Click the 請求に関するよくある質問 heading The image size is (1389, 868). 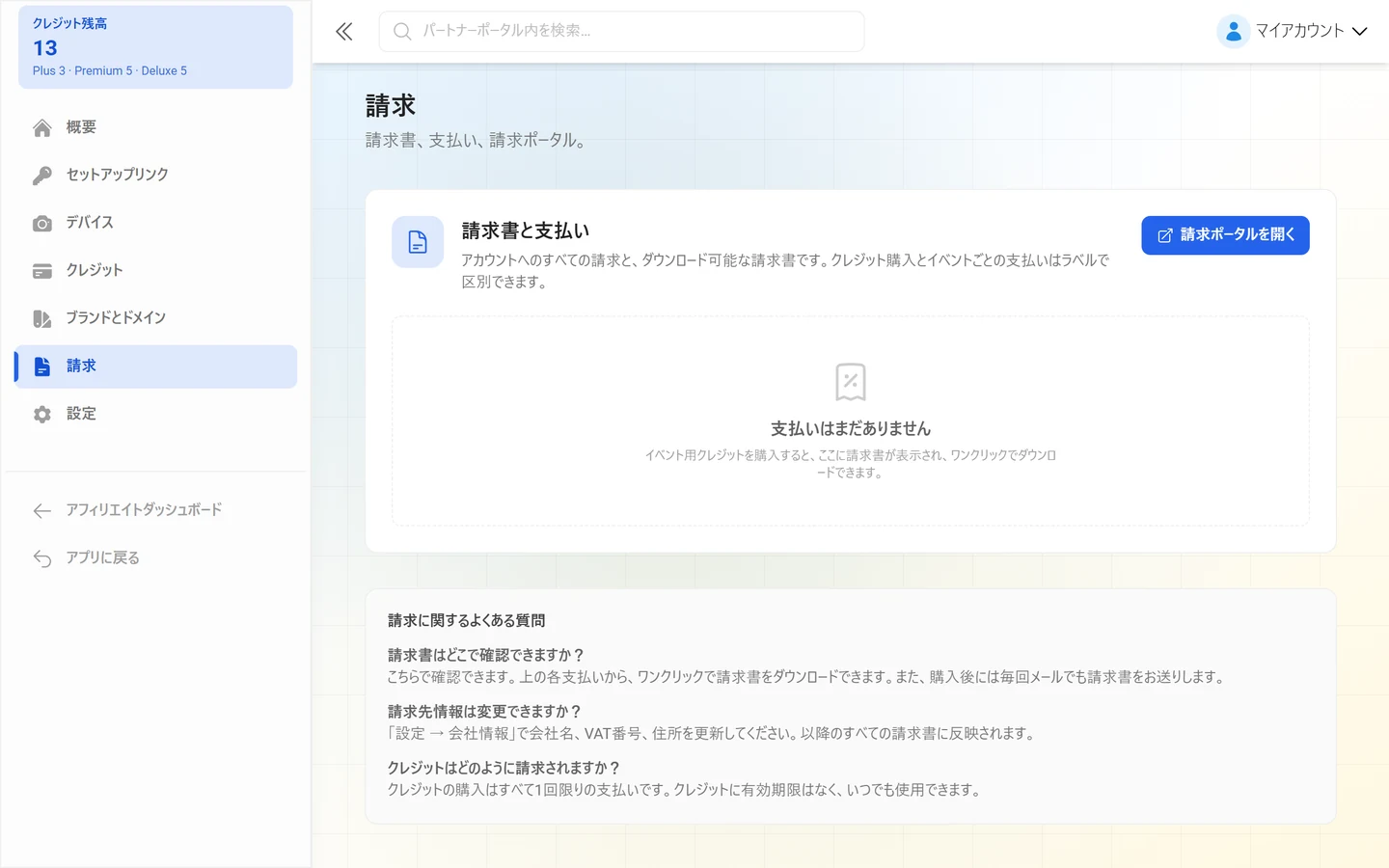click(467, 620)
